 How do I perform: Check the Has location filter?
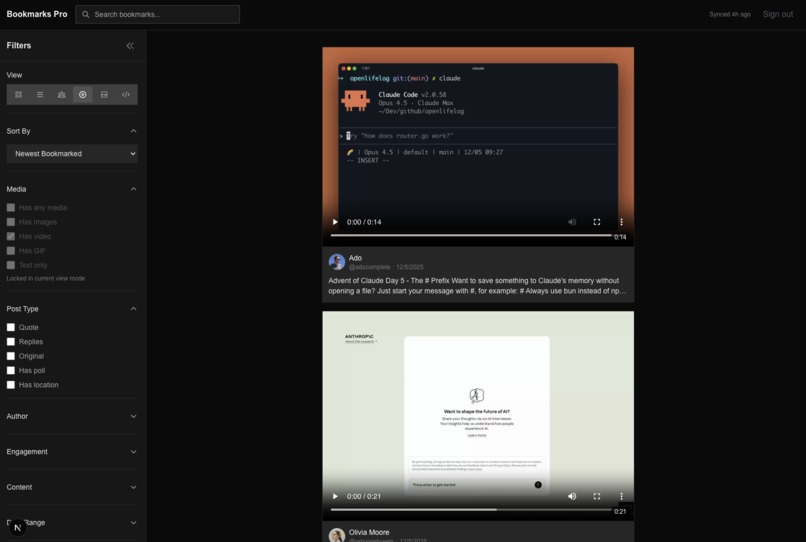11,385
